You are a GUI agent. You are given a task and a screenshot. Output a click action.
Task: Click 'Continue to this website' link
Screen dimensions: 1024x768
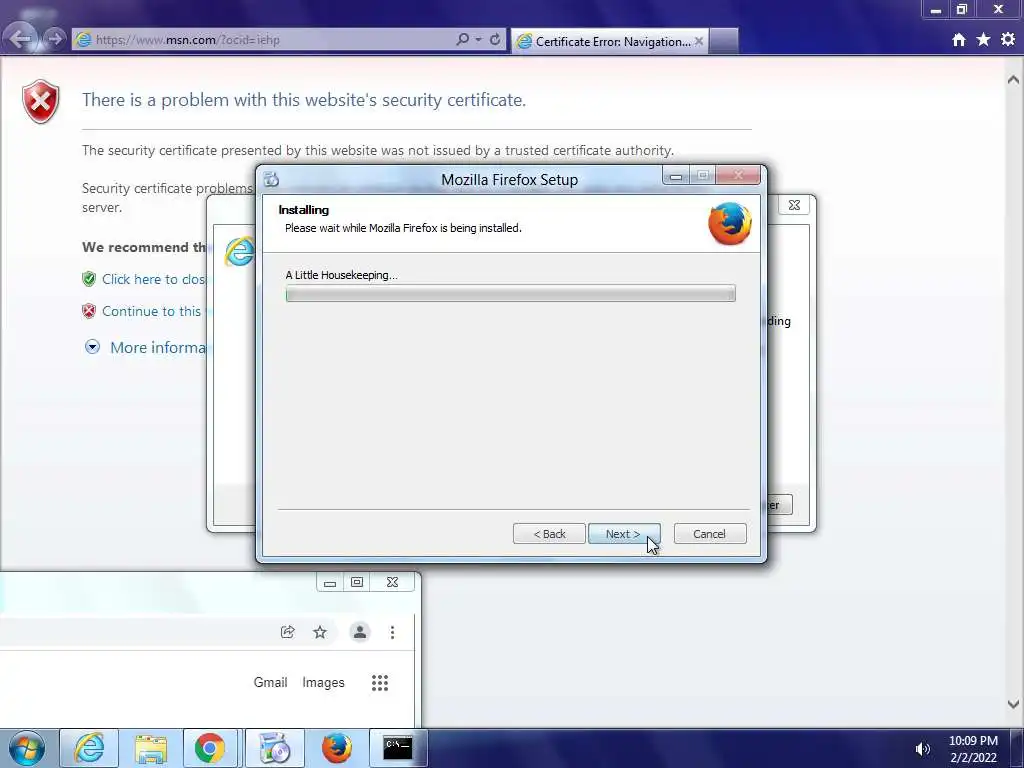(152, 311)
